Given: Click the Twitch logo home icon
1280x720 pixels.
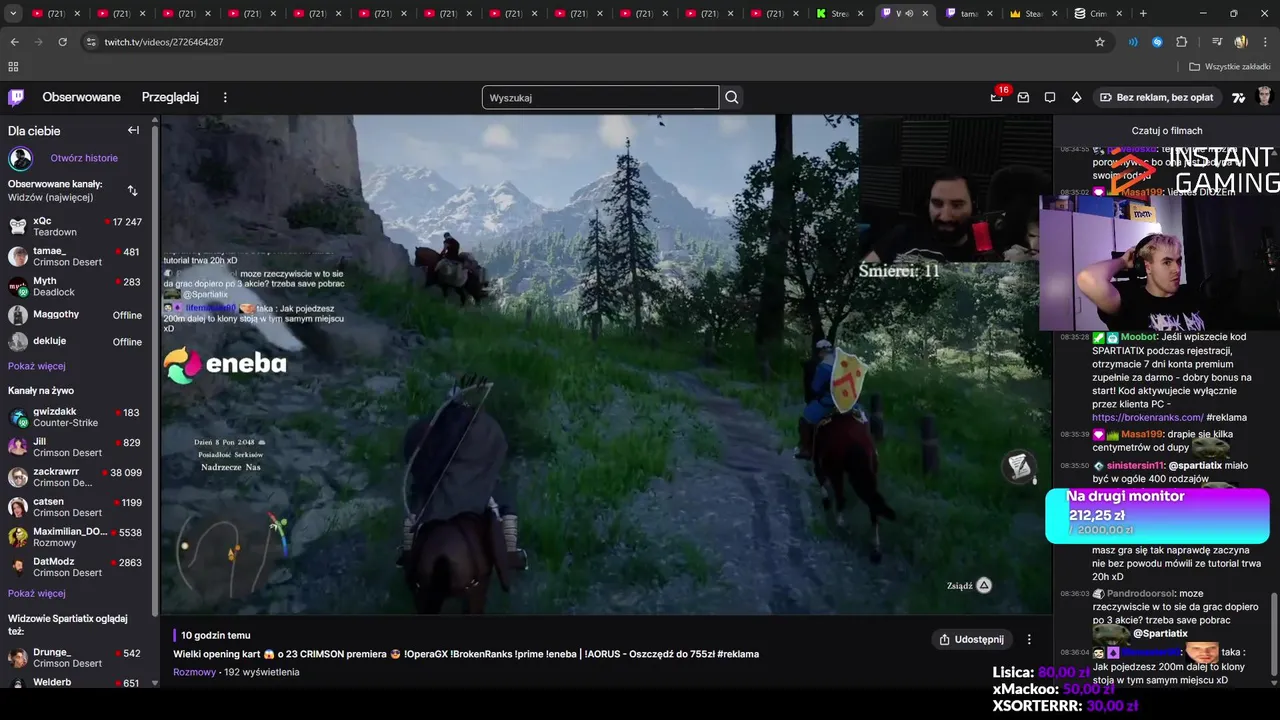Looking at the screenshot, I should [x=16, y=97].
